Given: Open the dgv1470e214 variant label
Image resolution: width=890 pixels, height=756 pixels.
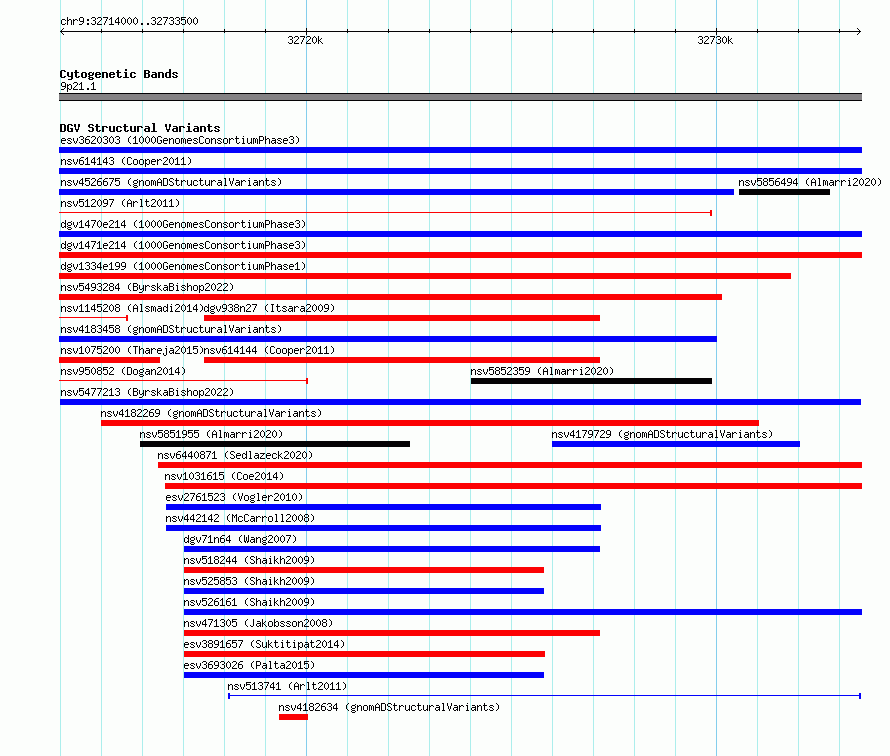Looking at the screenshot, I should [183, 224].
